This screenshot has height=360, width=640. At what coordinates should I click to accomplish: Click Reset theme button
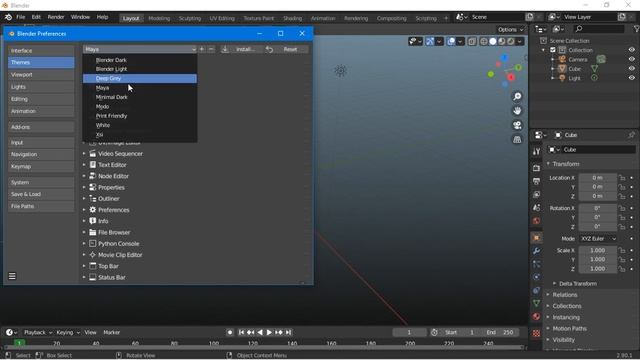click(x=286, y=49)
